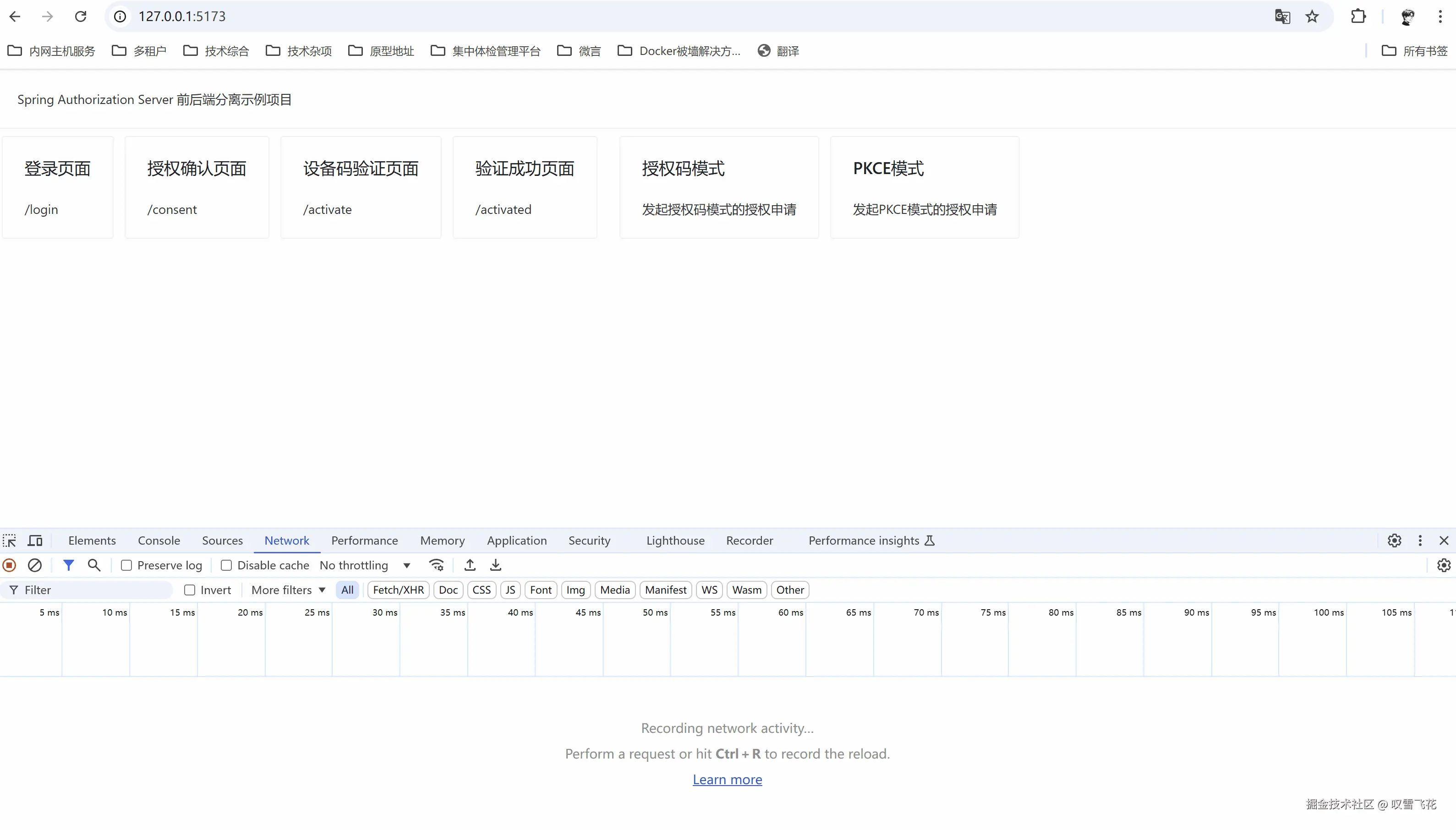Close the DevTools panel
This screenshot has height=830, width=1456.
[1444, 541]
